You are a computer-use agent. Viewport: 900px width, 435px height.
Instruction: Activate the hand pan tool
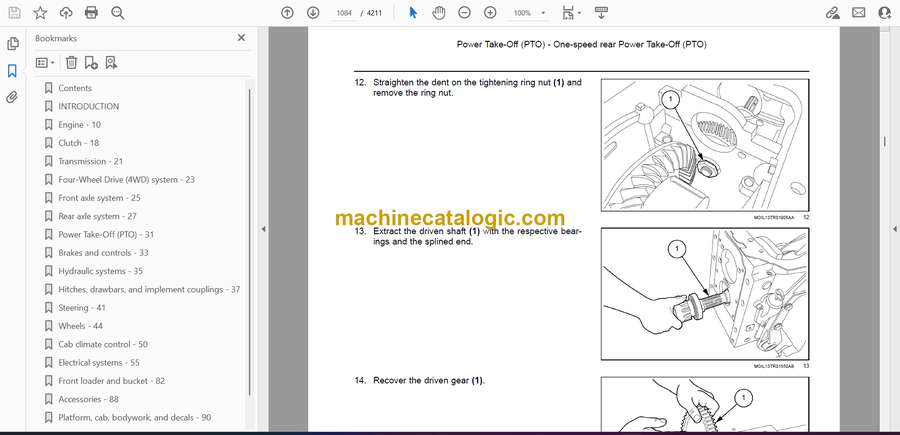439,13
